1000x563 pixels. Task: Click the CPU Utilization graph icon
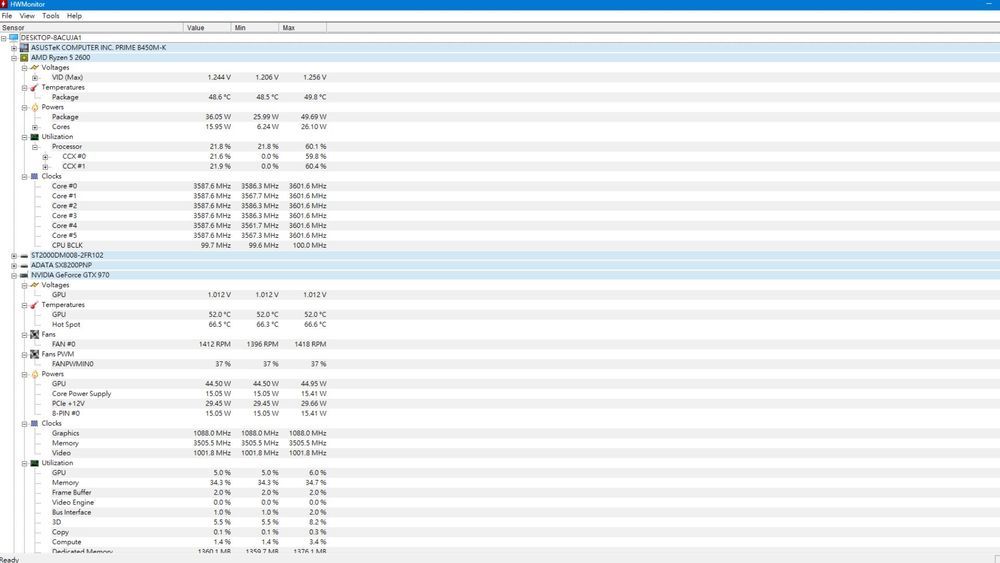pyautogui.click(x=34, y=137)
